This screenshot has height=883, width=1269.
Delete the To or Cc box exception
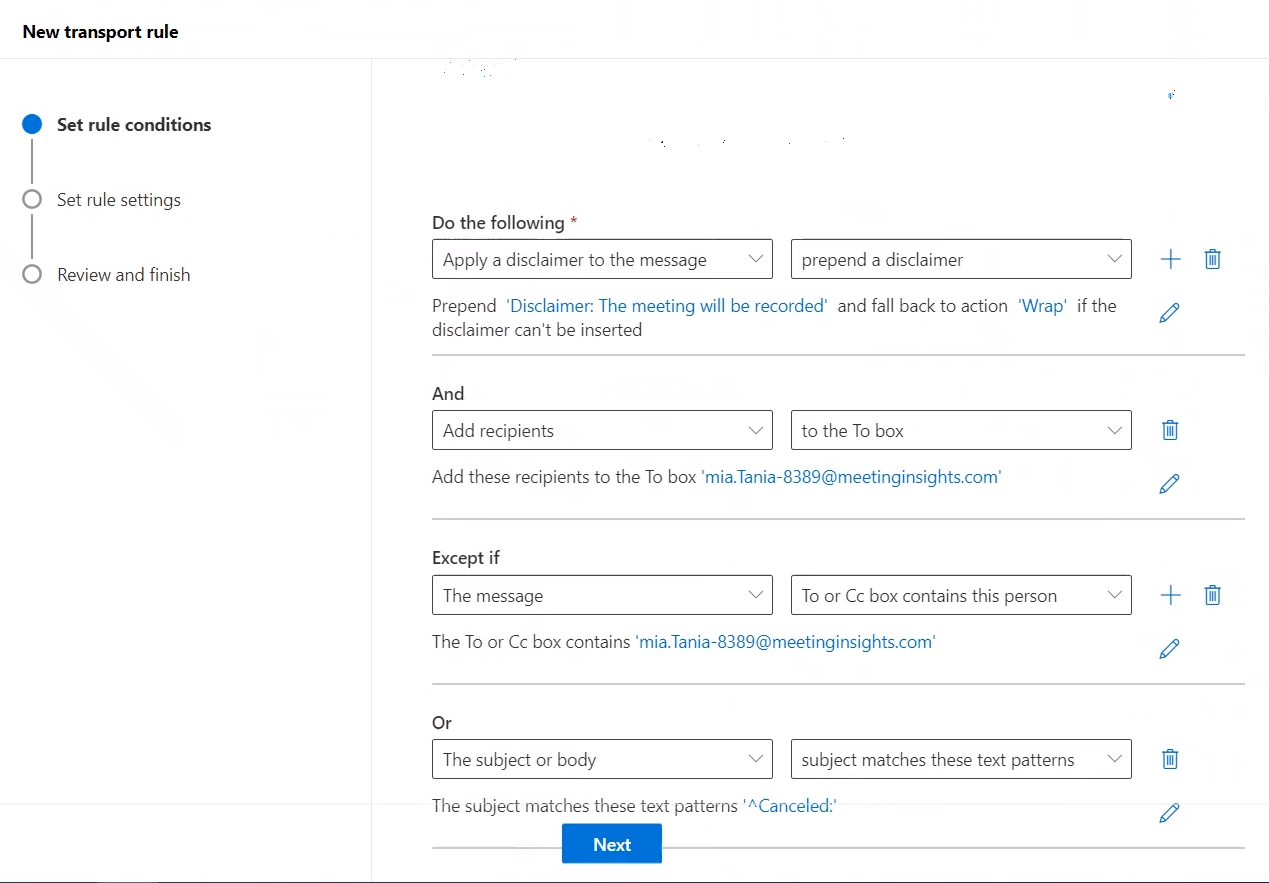[x=1212, y=595]
